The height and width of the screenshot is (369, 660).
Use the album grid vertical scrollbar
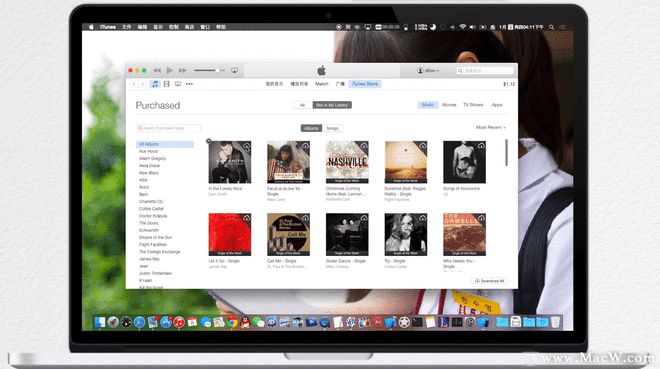[506, 152]
